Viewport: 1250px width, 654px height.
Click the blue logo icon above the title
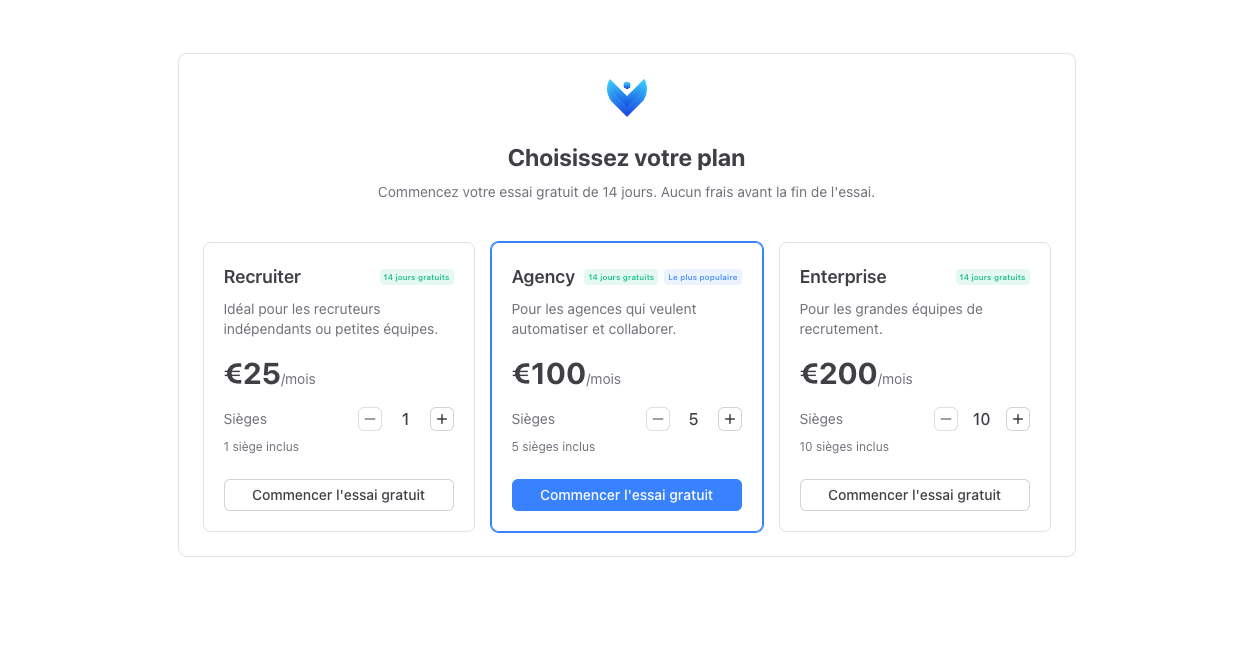[x=627, y=97]
